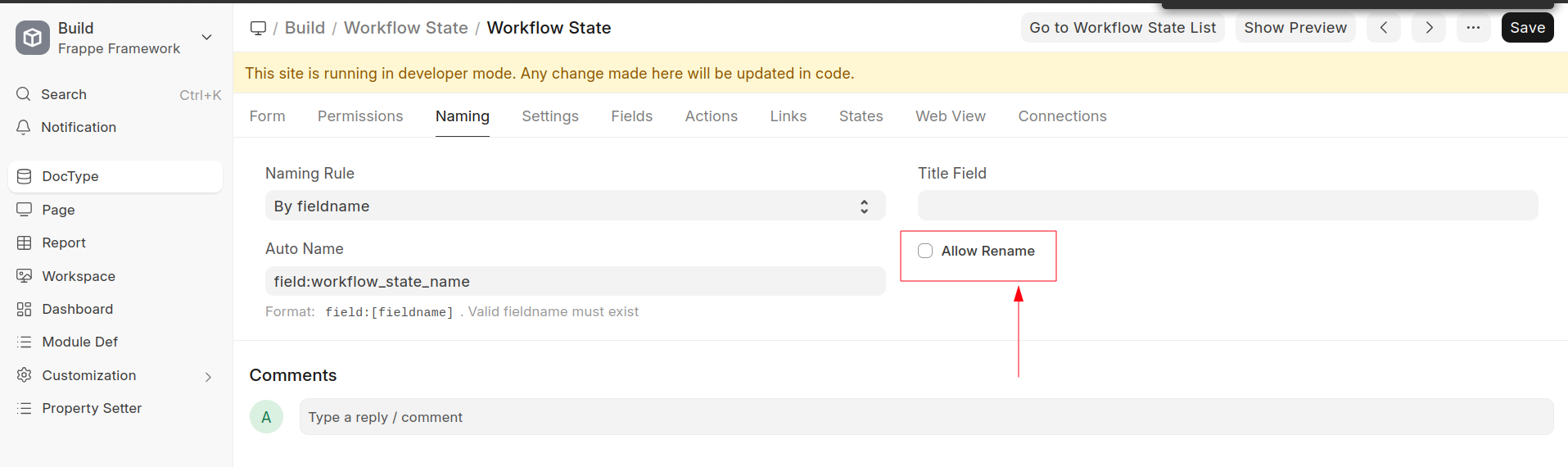Click the DocType database icon
The image size is (1568, 467).
coord(25,176)
